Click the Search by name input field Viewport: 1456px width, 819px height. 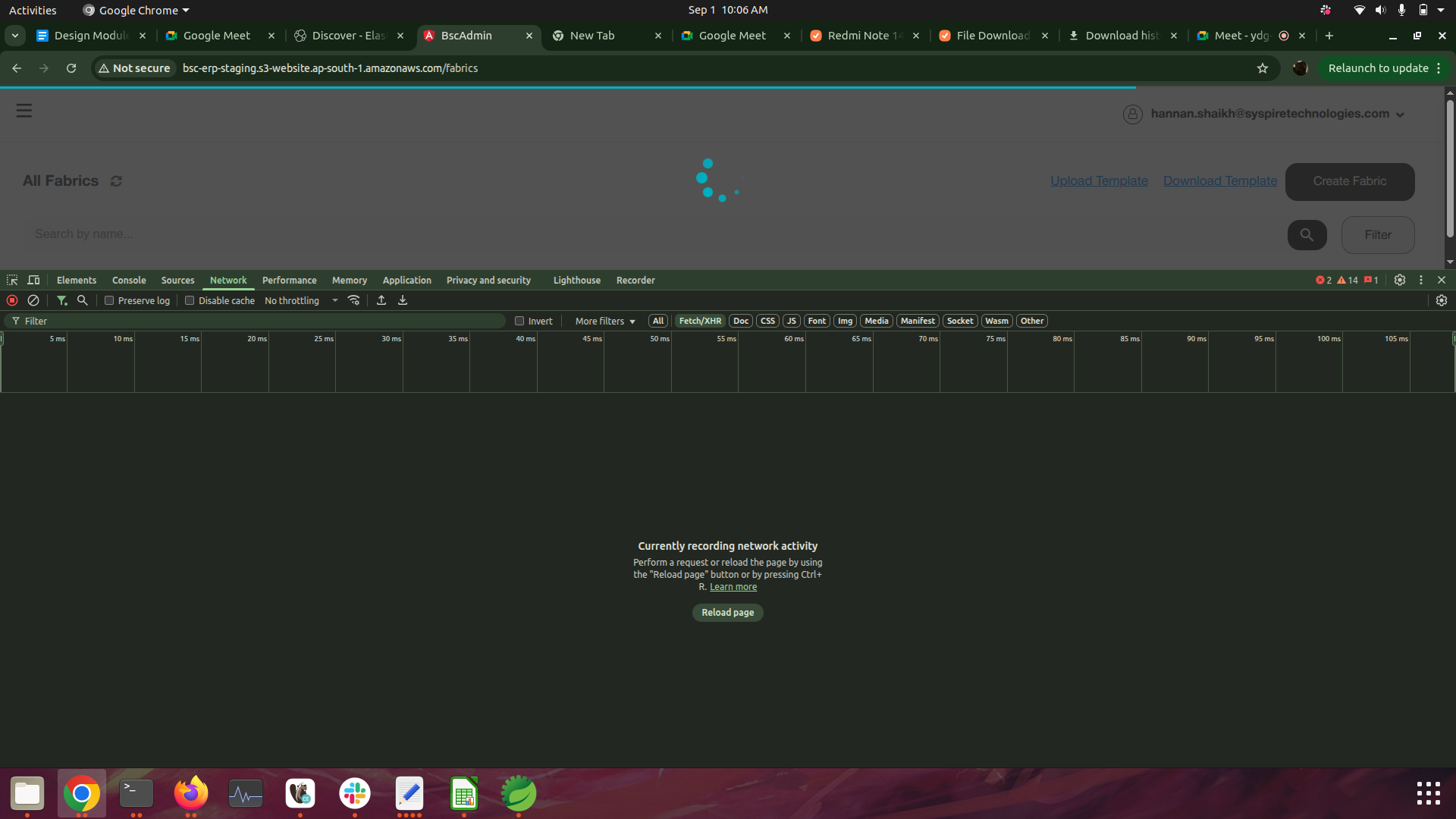[652, 234]
